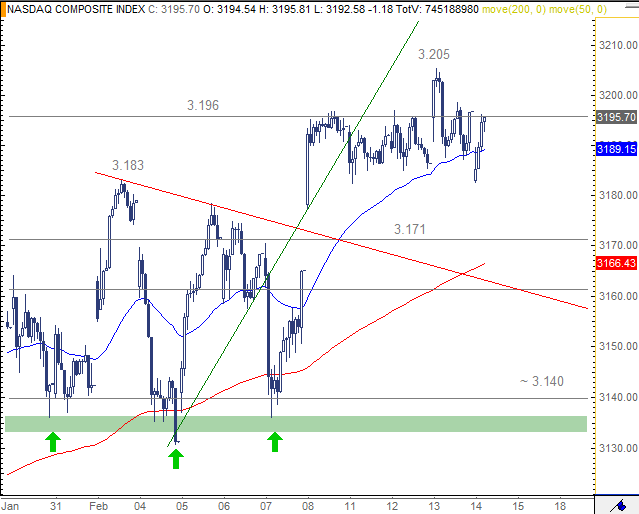Click the 3210.00 price axis label
Image resolution: width=639 pixels, height=514 pixels.
click(617, 45)
